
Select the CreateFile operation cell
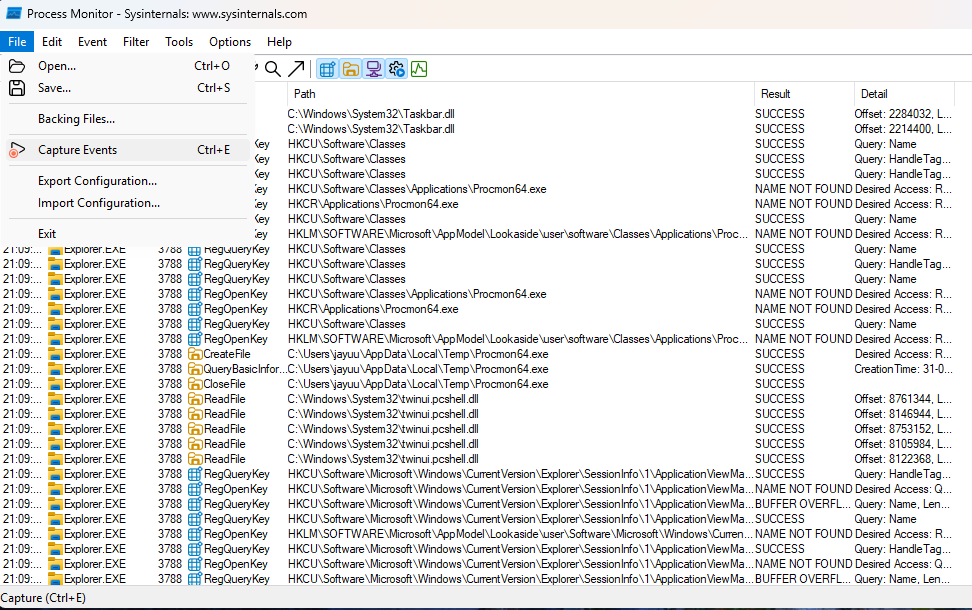(227, 354)
